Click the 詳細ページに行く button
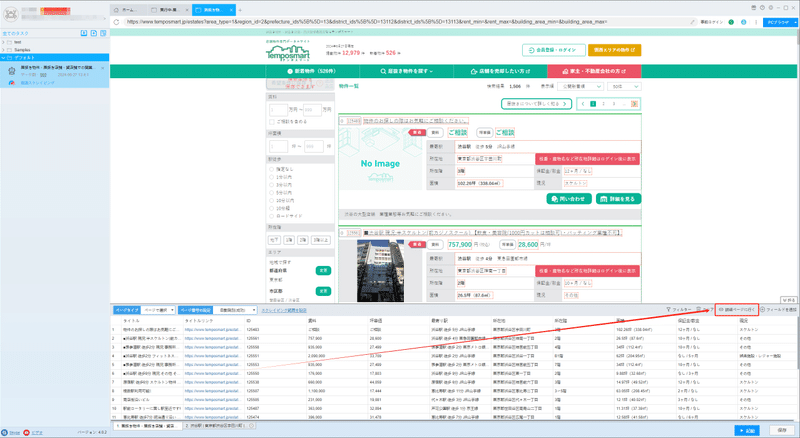800x438 pixels. point(737,309)
